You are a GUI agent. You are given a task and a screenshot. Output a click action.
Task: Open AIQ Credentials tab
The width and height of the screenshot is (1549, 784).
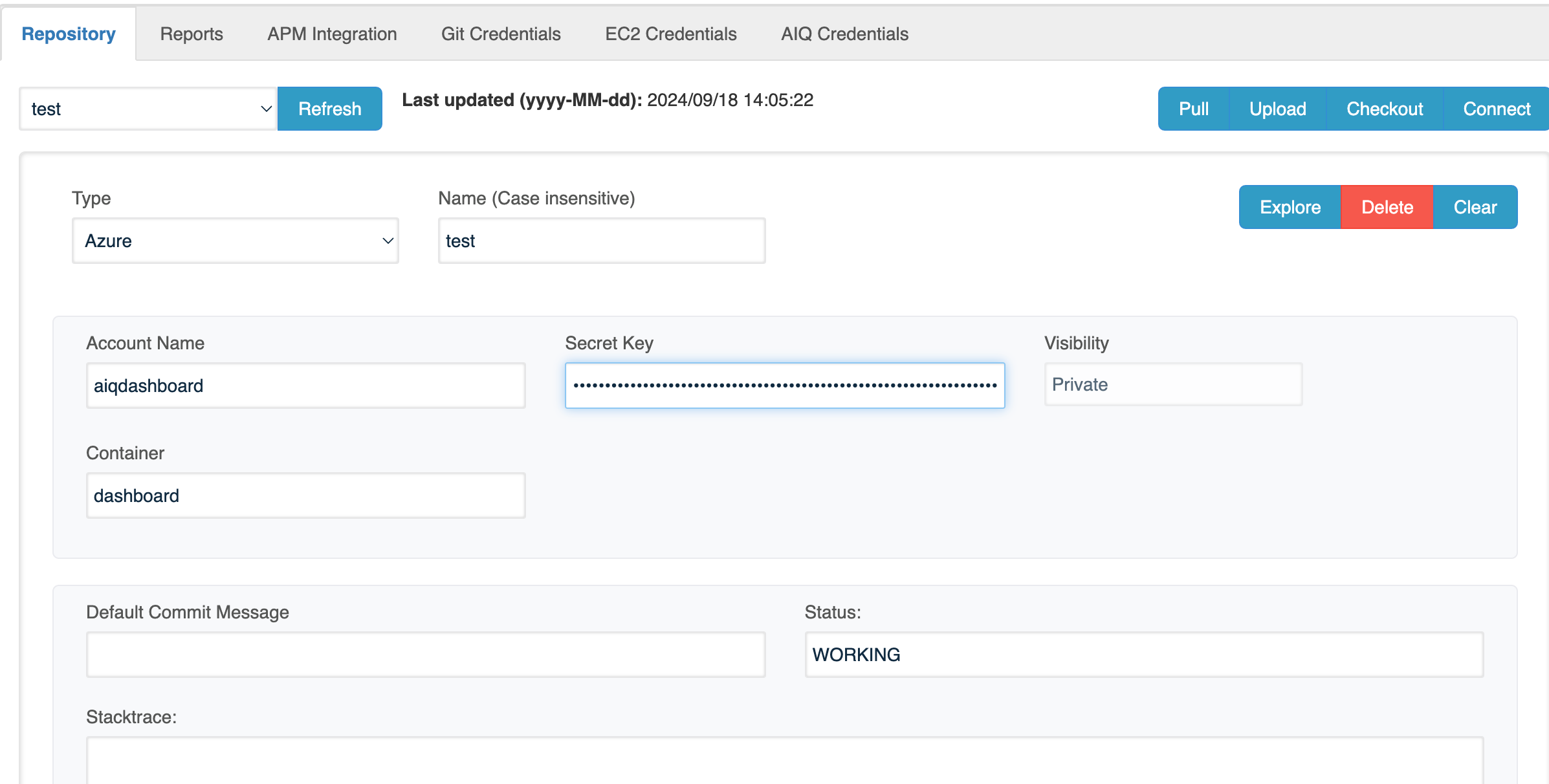tap(844, 34)
